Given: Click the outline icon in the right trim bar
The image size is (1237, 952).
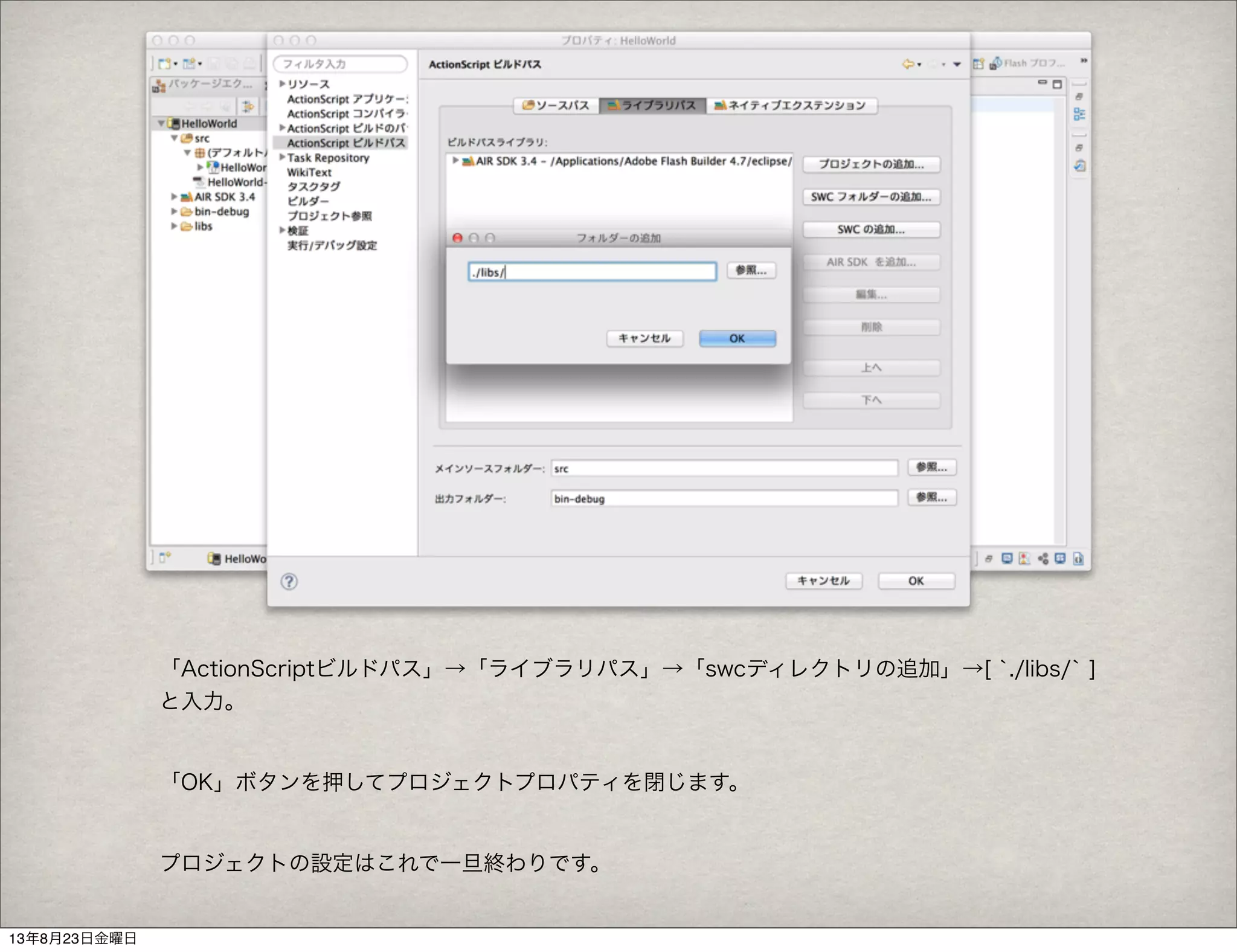Looking at the screenshot, I should pyautogui.click(x=1079, y=114).
